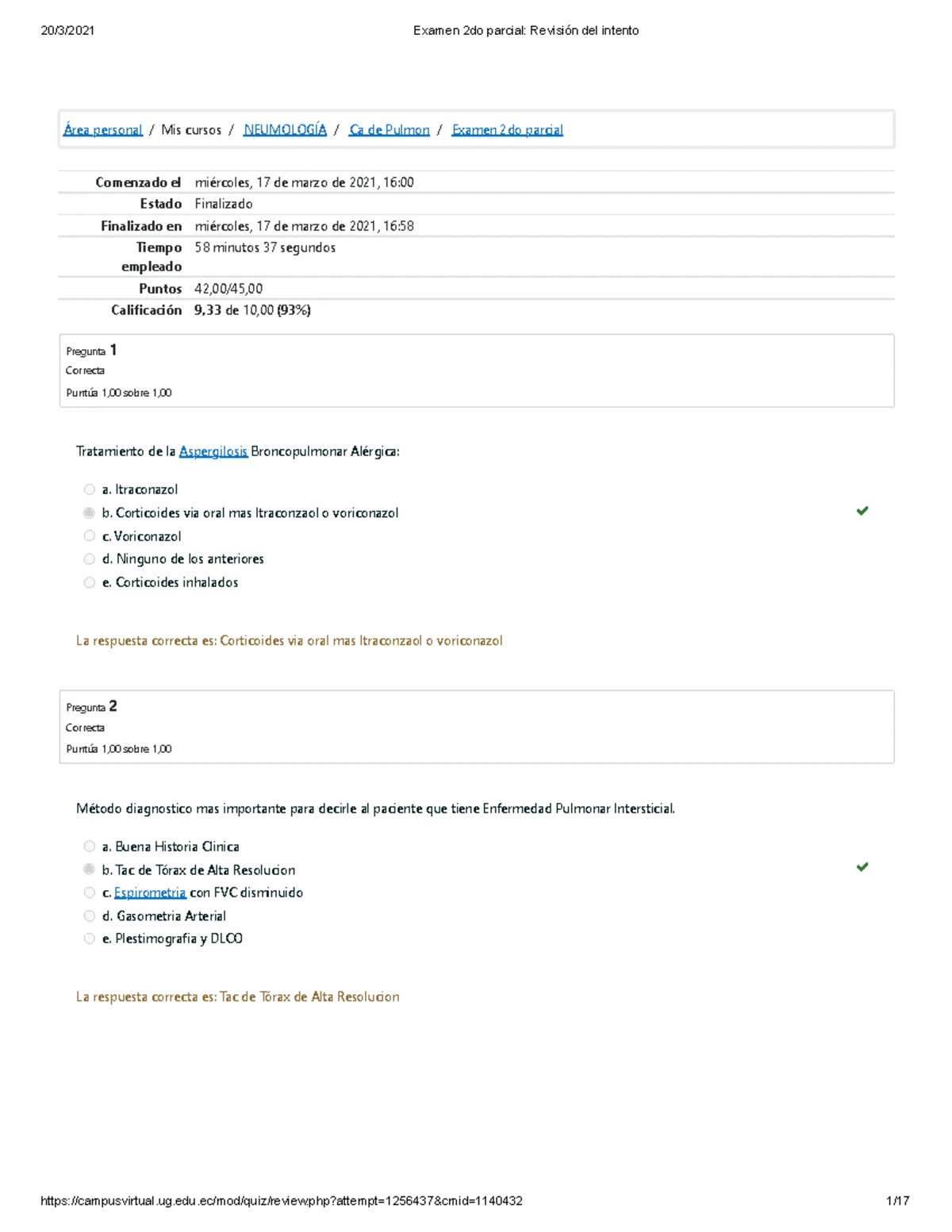Screen dimensions: 952x1232
Task: Select e. Plestimografia y DLCO option
Action: [x=90, y=938]
